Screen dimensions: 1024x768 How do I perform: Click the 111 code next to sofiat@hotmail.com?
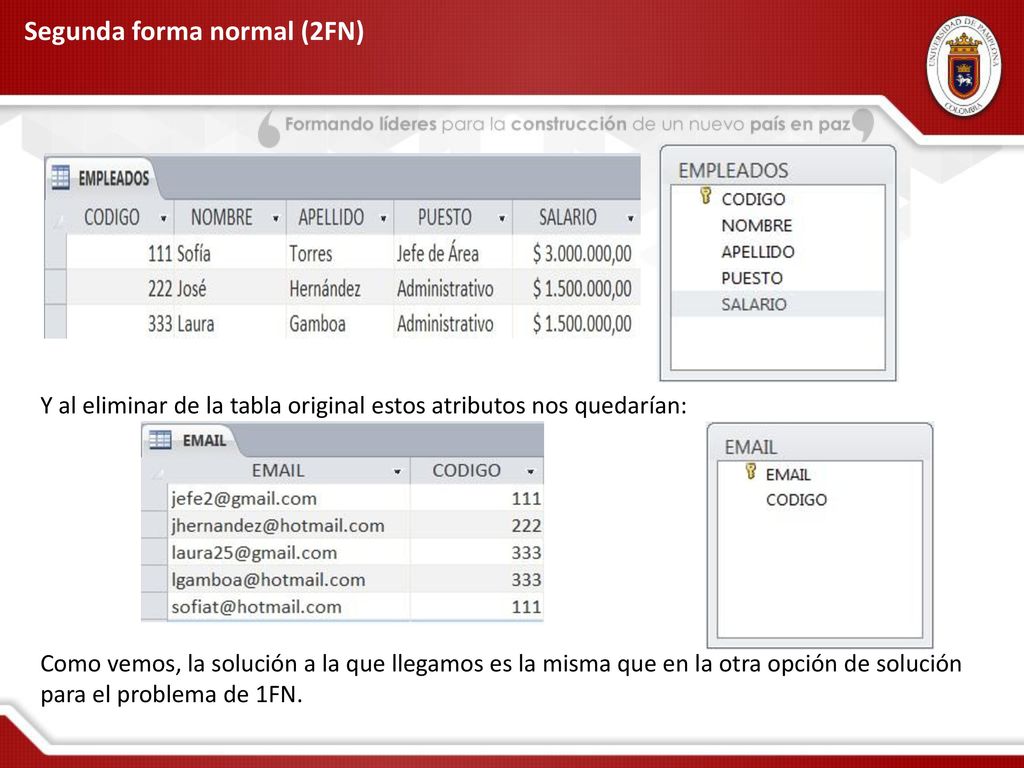coord(477,607)
